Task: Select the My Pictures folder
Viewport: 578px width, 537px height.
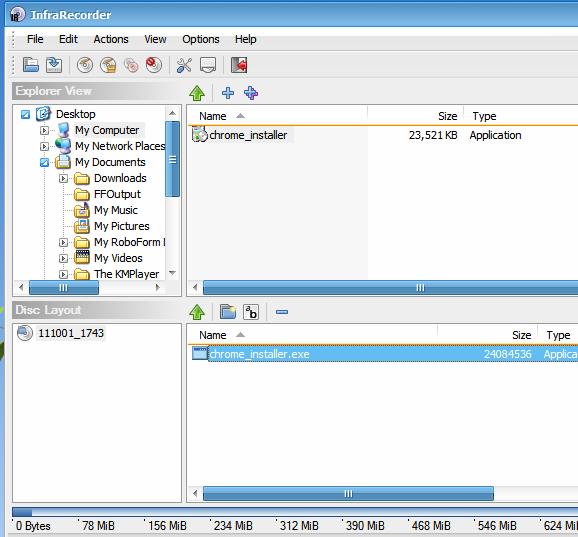Action: [x=122, y=226]
